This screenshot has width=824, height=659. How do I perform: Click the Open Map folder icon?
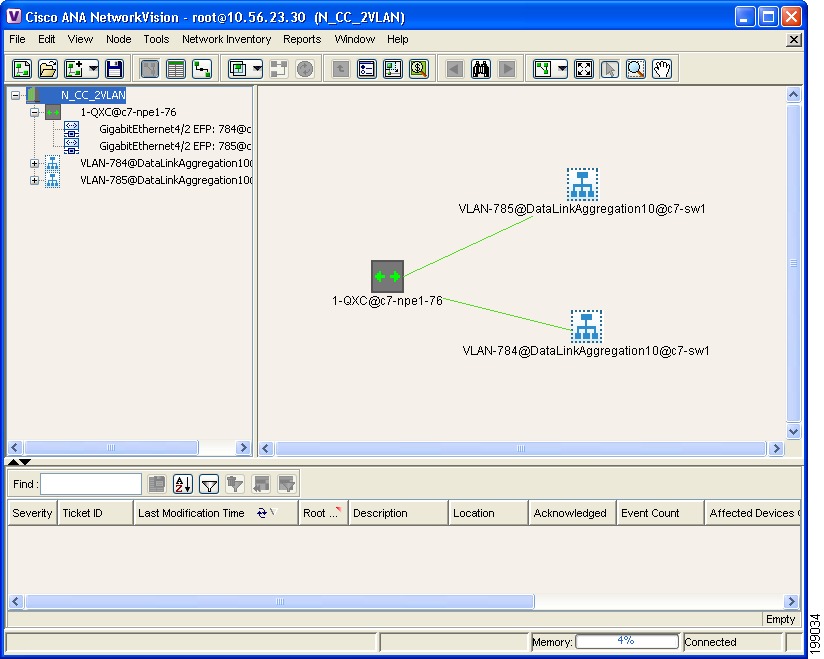tap(48, 69)
